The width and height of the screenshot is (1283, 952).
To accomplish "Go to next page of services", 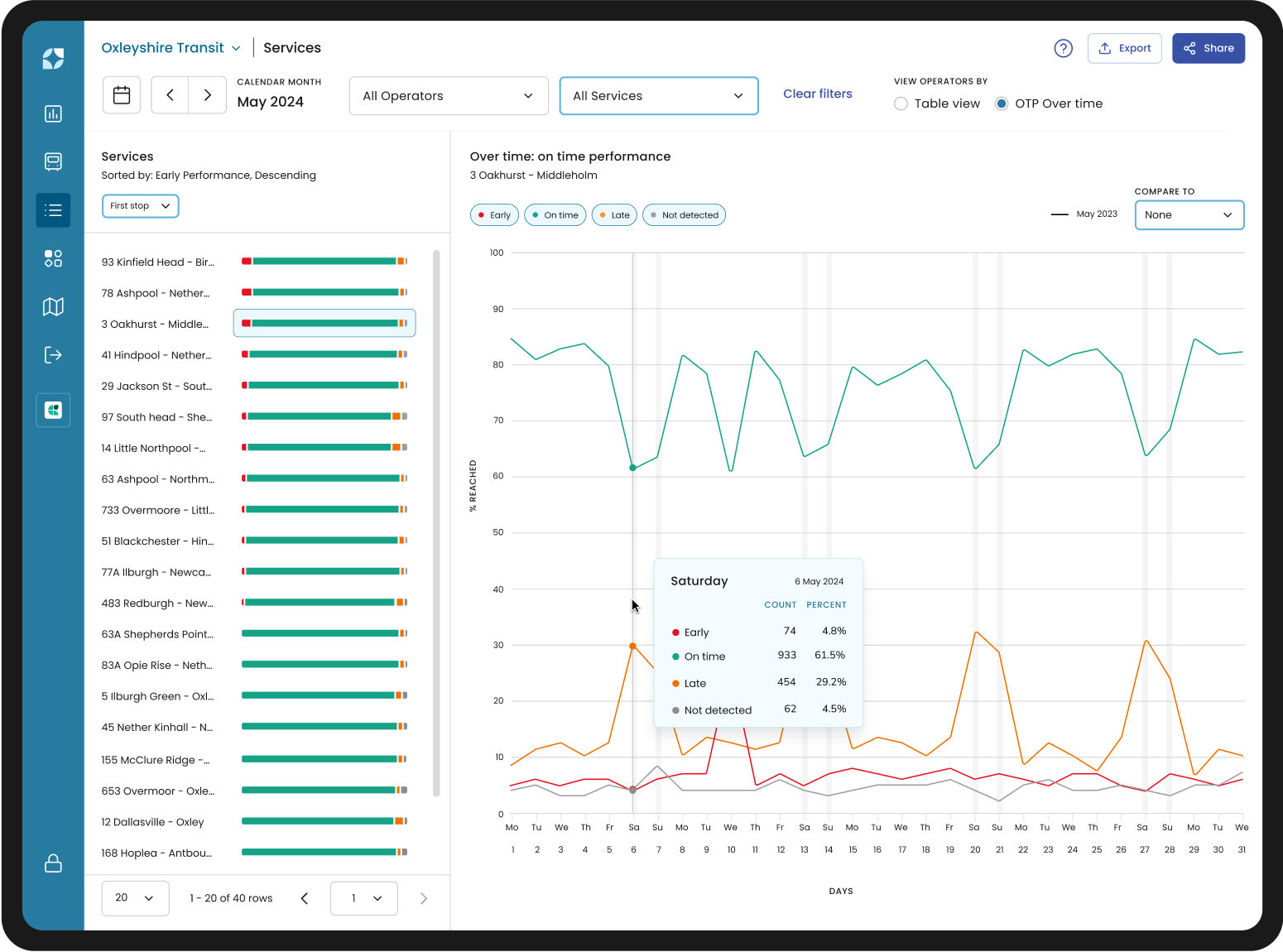I will pyautogui.click(x=424, y=898).
